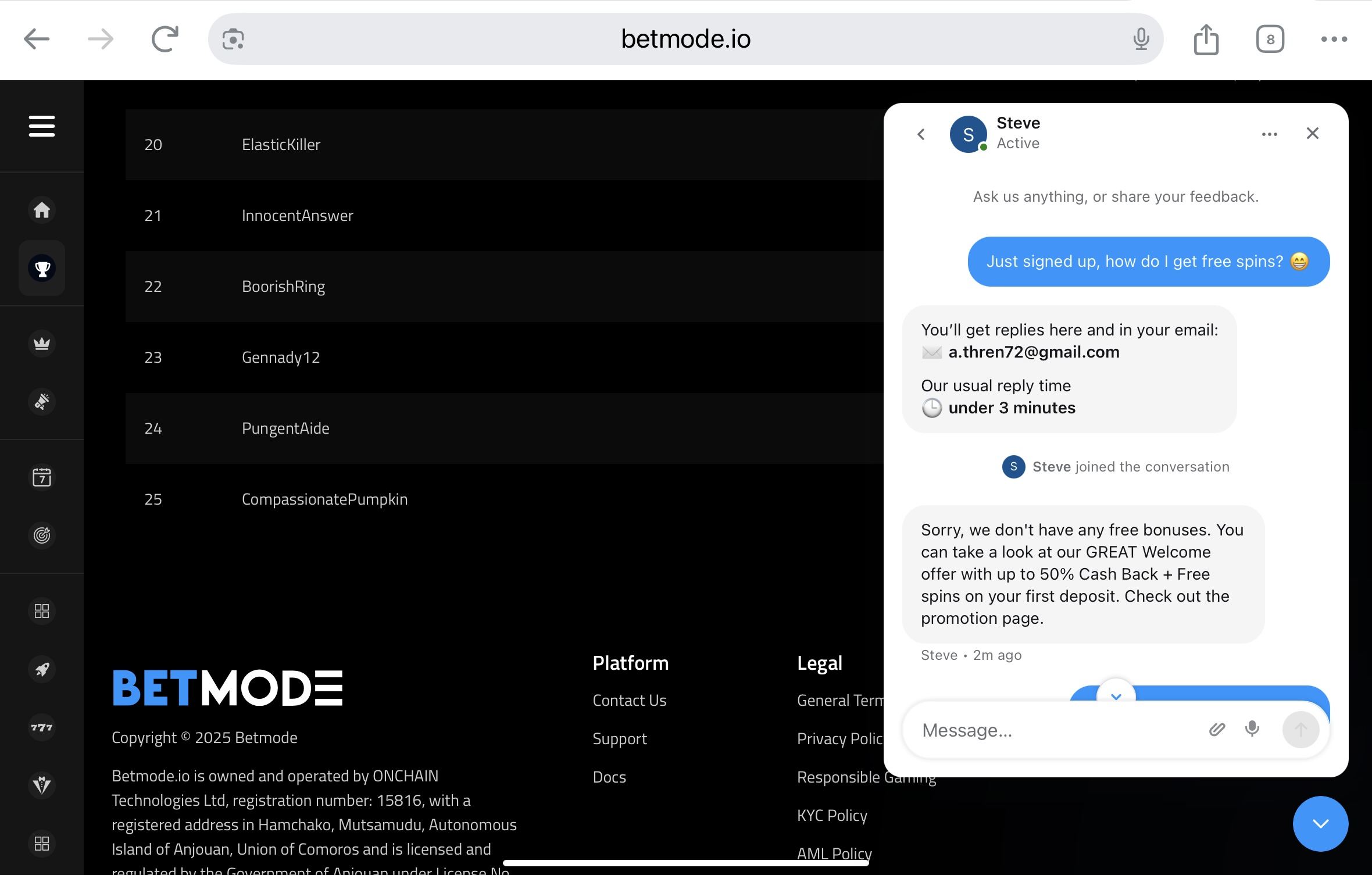Click the Support link under Platform
The height and width of the screenshot is (875, 1372).
click(620, 739)
